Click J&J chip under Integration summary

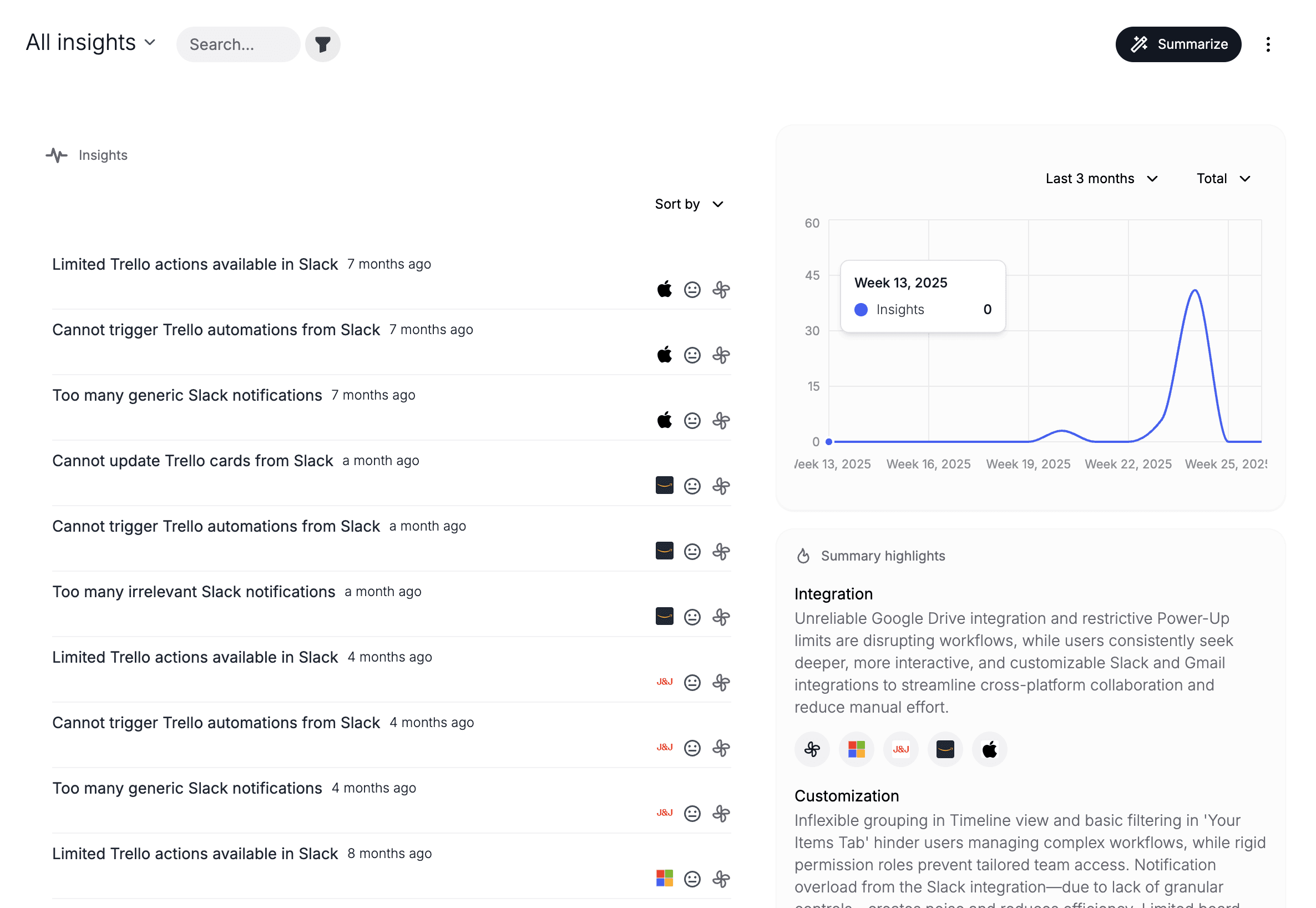[900, 749]
